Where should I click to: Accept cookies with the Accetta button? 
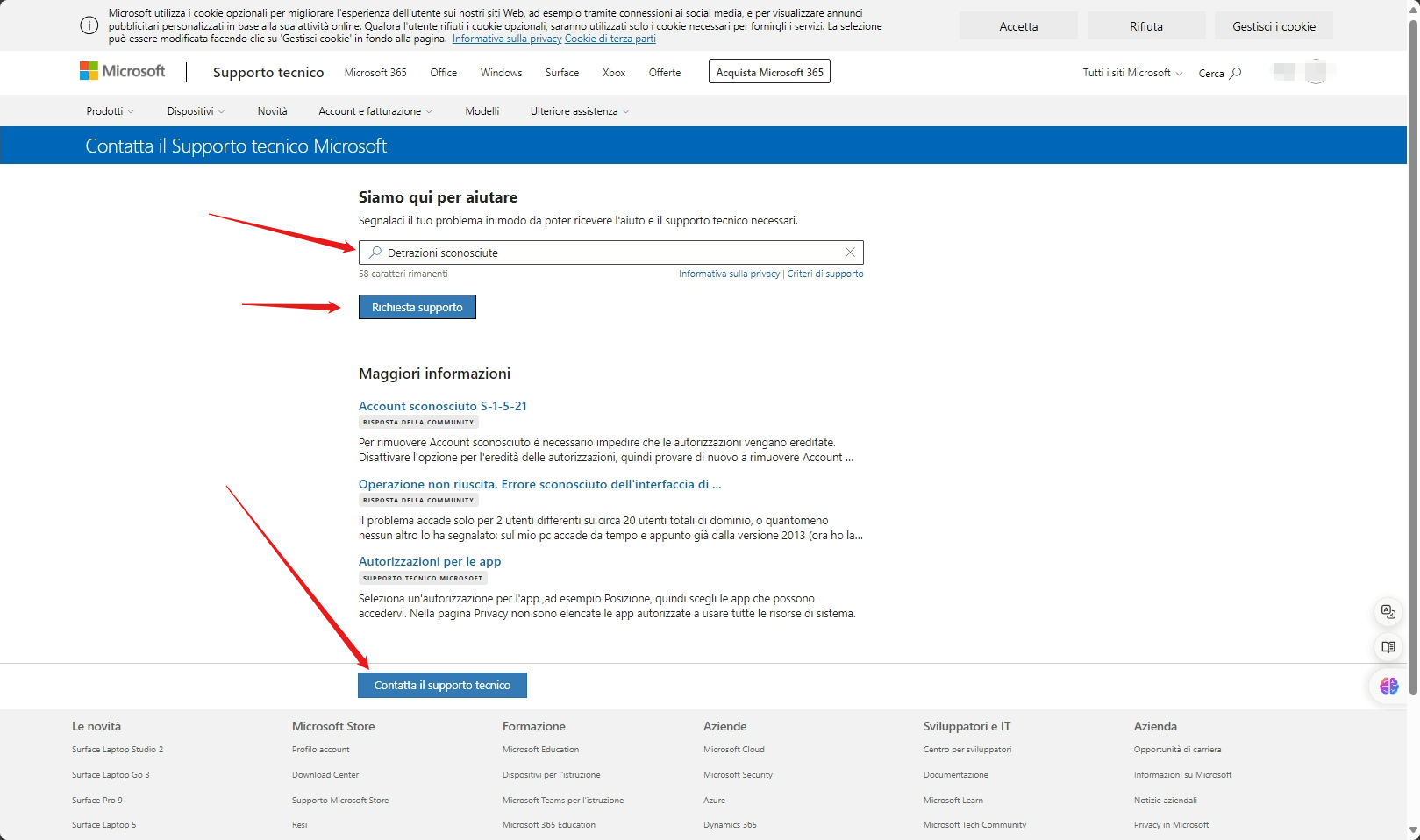(x=1018, y=26)
